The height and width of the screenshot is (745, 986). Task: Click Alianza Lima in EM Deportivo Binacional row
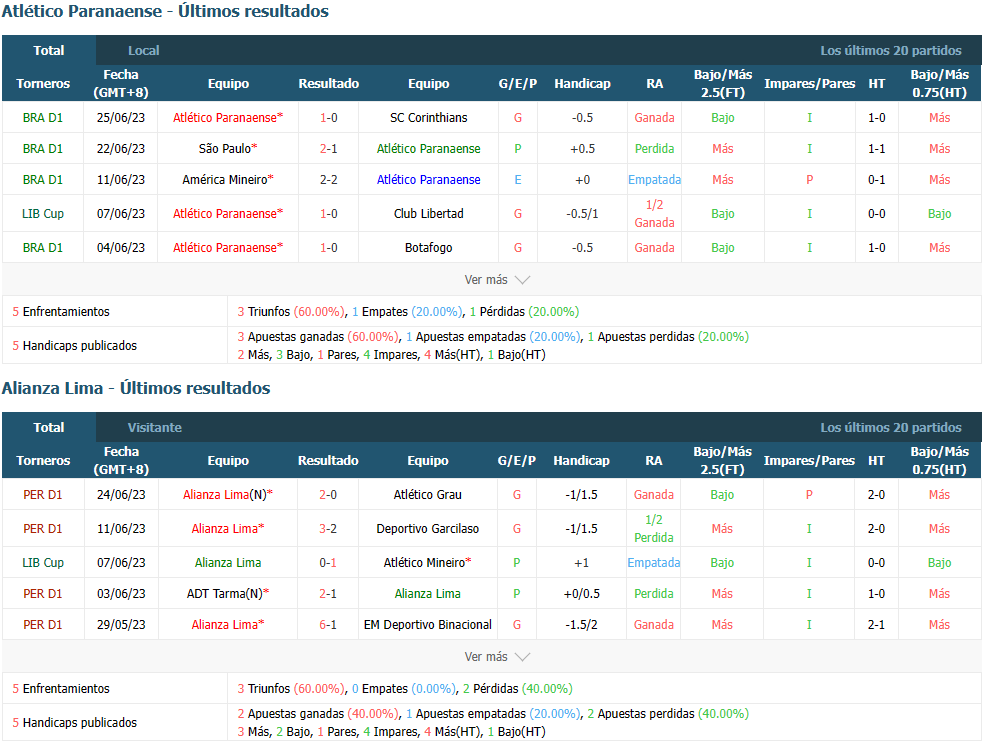pos(228,625)
